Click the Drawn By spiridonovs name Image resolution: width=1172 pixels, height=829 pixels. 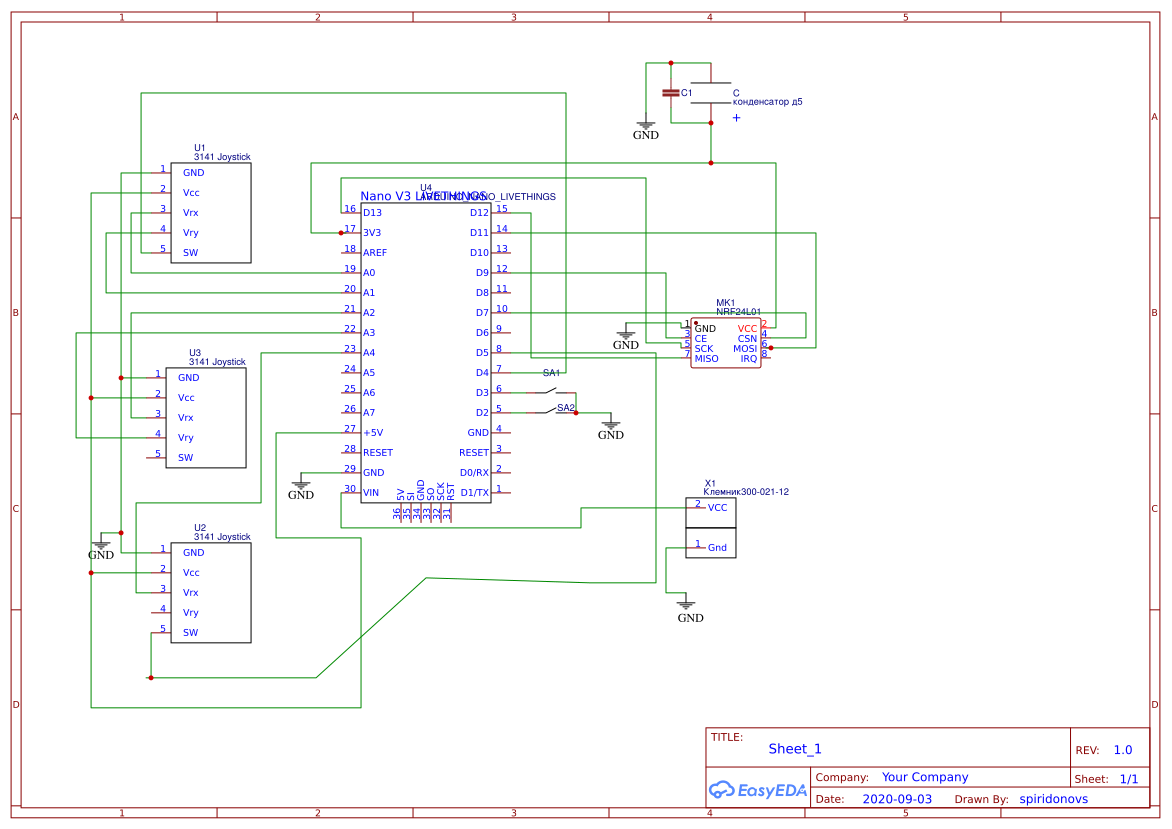click(1053, 799)
